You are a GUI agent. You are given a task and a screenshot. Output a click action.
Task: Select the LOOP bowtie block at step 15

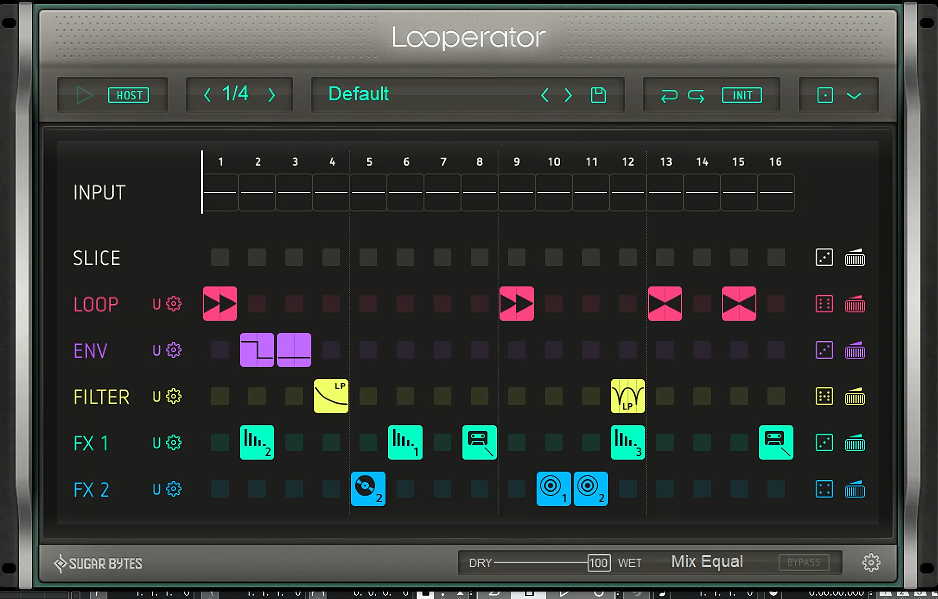(739, 304)
